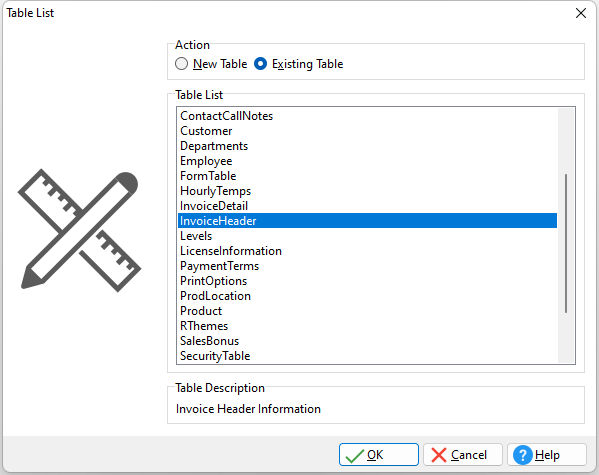599x475 pixels.
Task: Cancel the Table List dialog
Action: [x=462, y=455]
